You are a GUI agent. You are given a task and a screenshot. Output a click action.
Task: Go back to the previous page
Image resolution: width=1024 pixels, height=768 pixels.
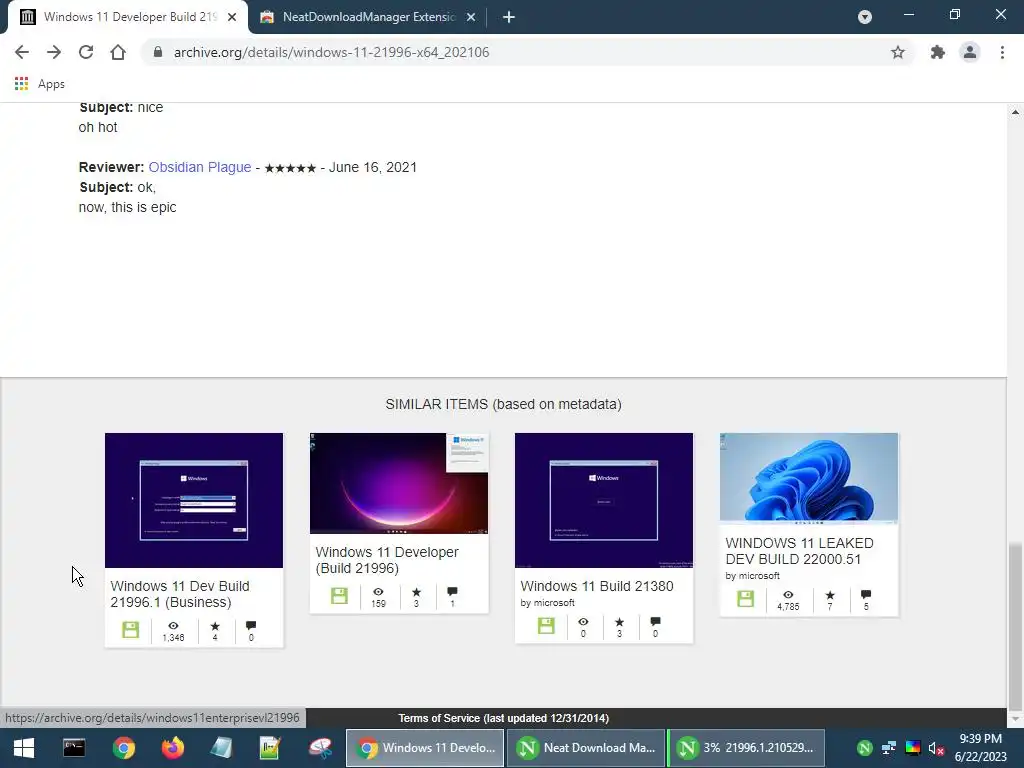click(22, 52)
